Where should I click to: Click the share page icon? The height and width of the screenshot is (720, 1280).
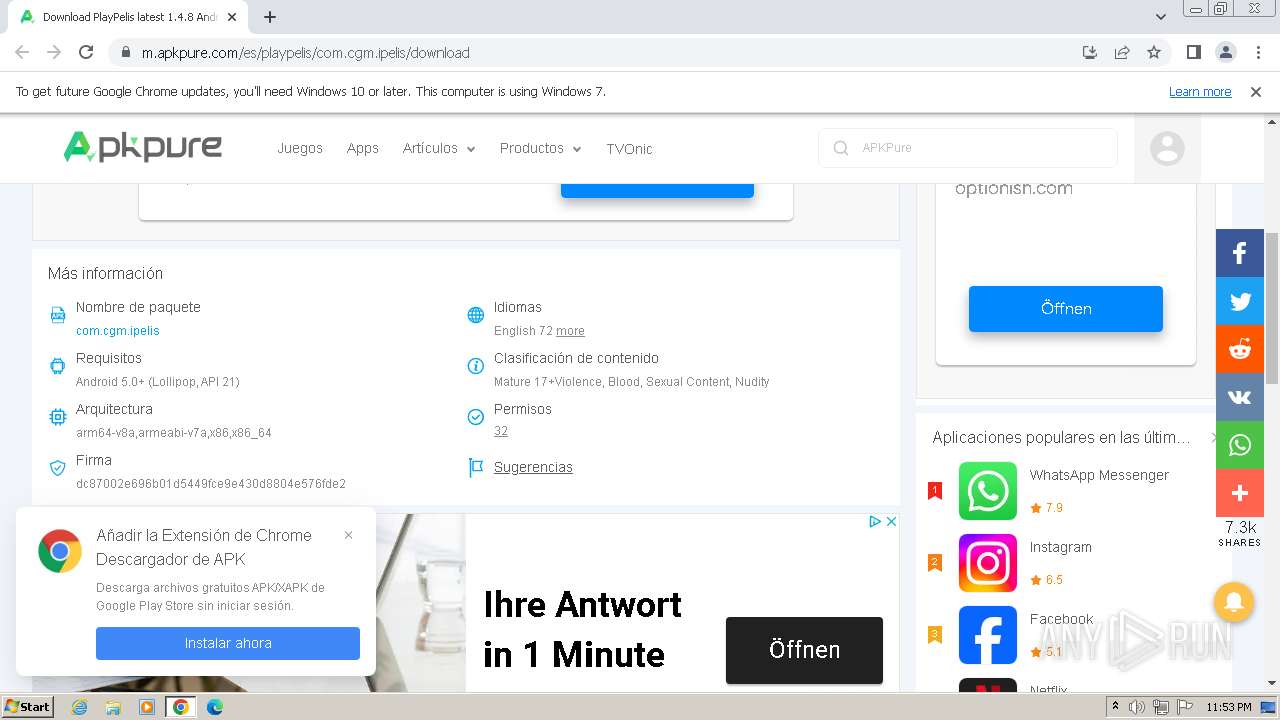pyautogui.click(x=1122, y=52)
